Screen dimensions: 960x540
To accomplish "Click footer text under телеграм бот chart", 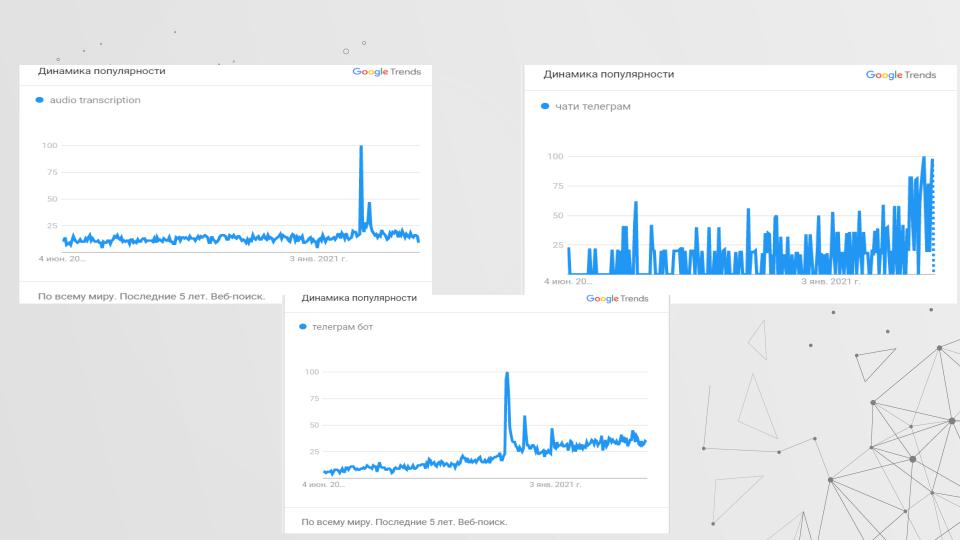I will point(404,522).
